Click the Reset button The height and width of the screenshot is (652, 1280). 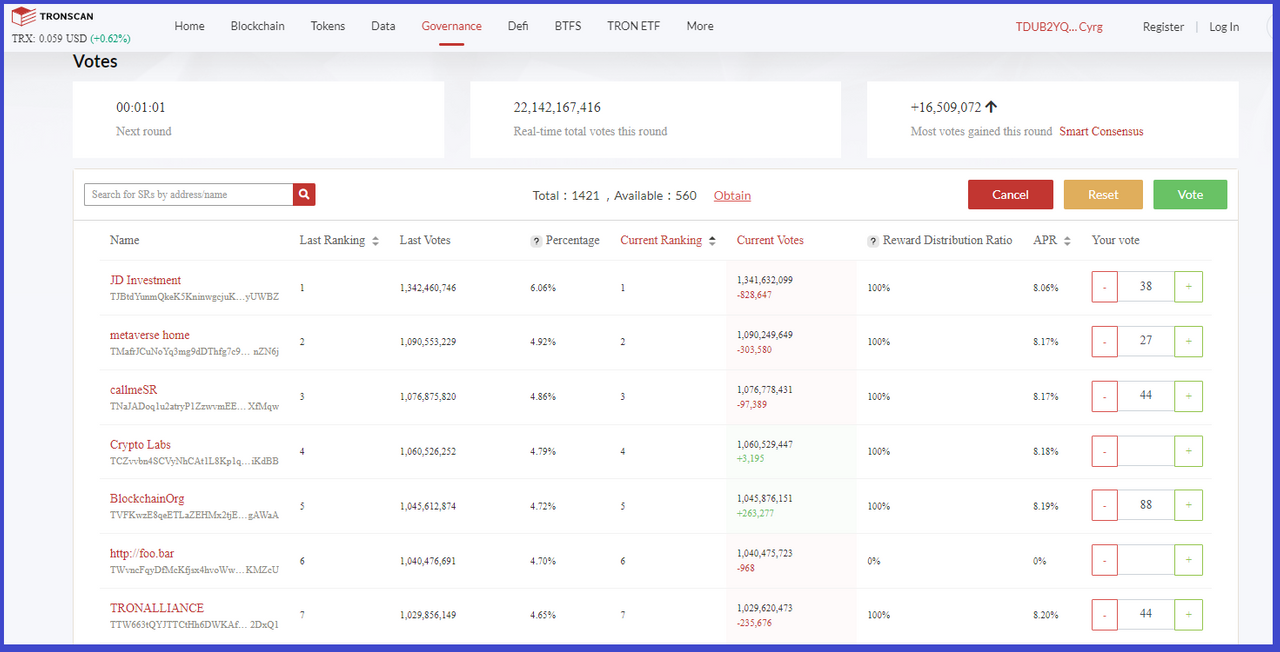(x=1103, y=195)
